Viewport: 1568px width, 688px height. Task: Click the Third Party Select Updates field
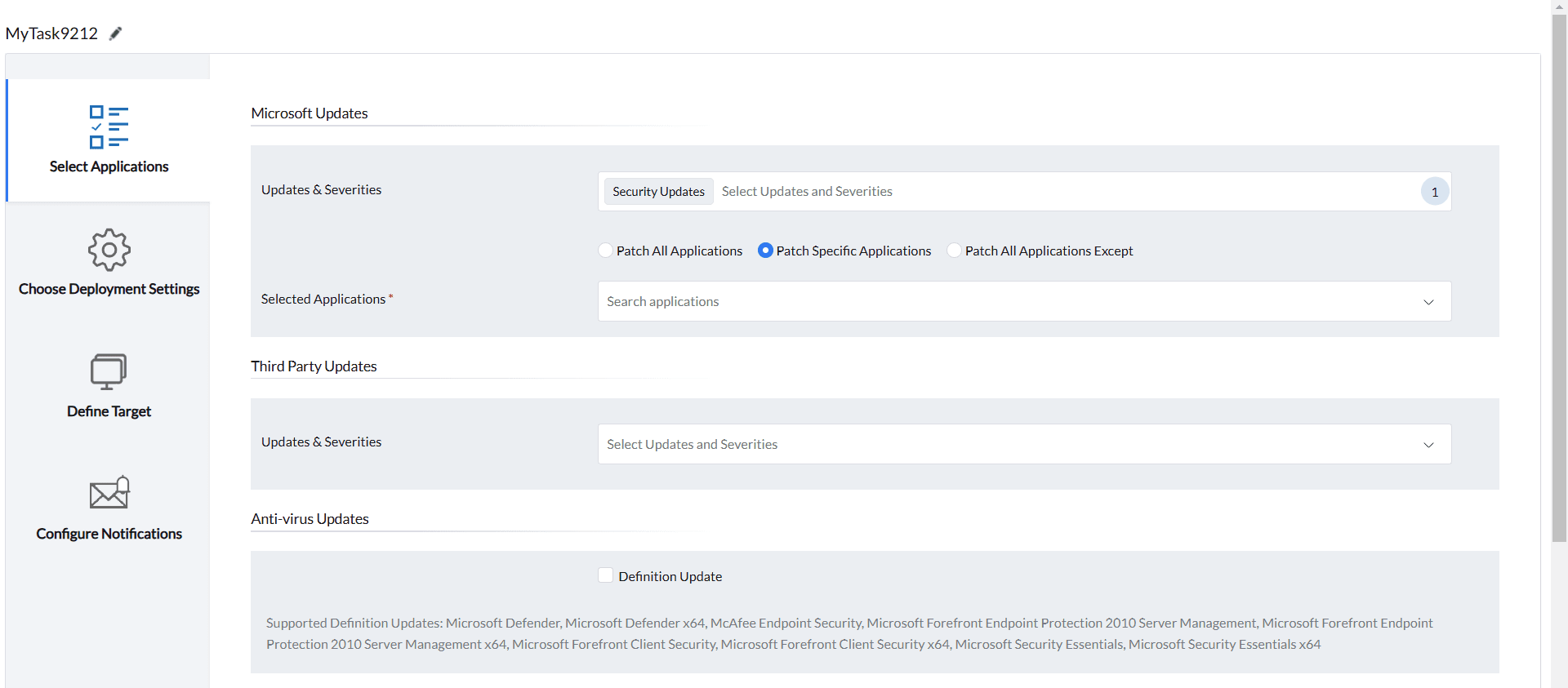(980, 445)
